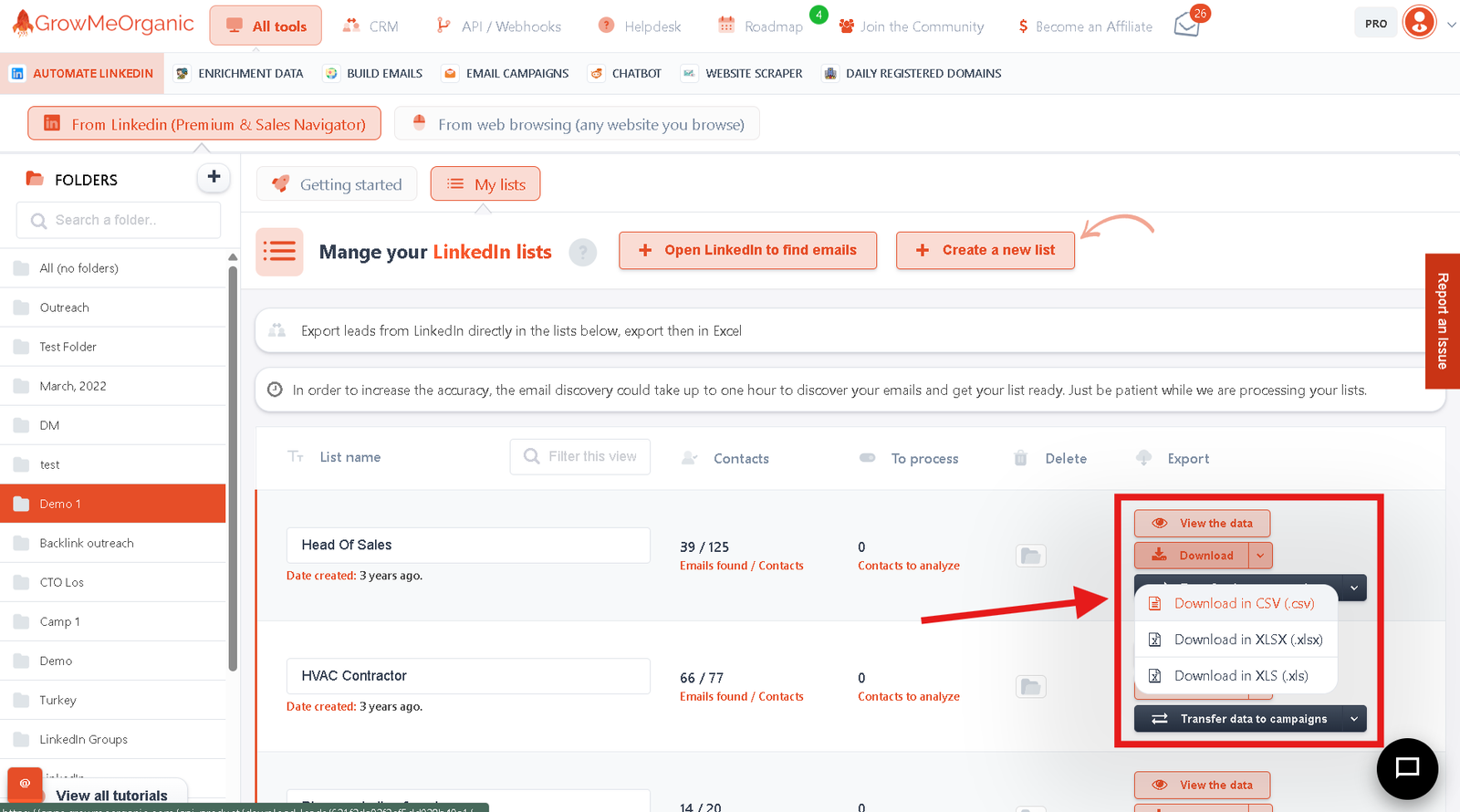Click Open LinkedIn to find emails
This screenshot has height=812, width=1460.
point(747,250)
